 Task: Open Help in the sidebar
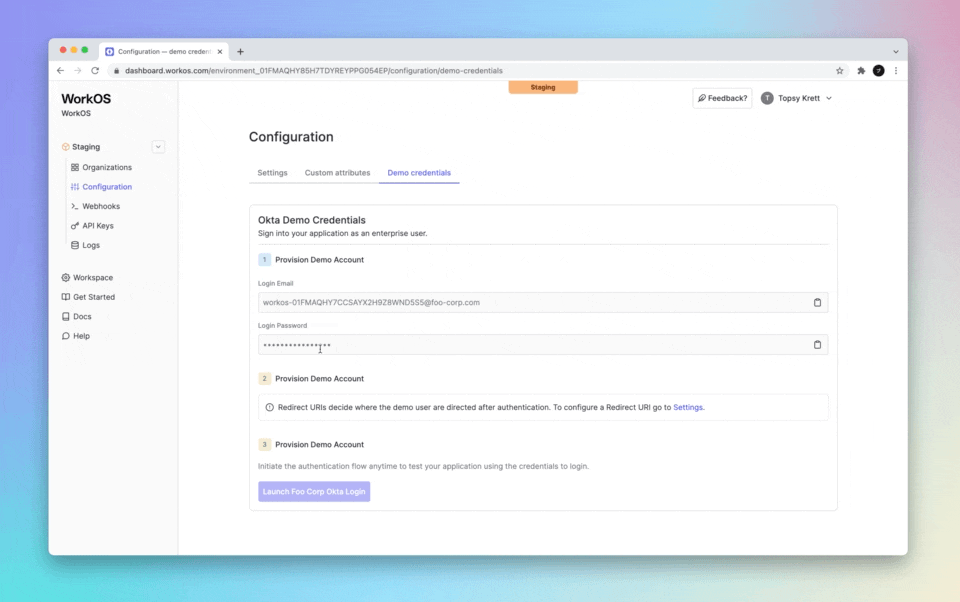tap(75, 336)
